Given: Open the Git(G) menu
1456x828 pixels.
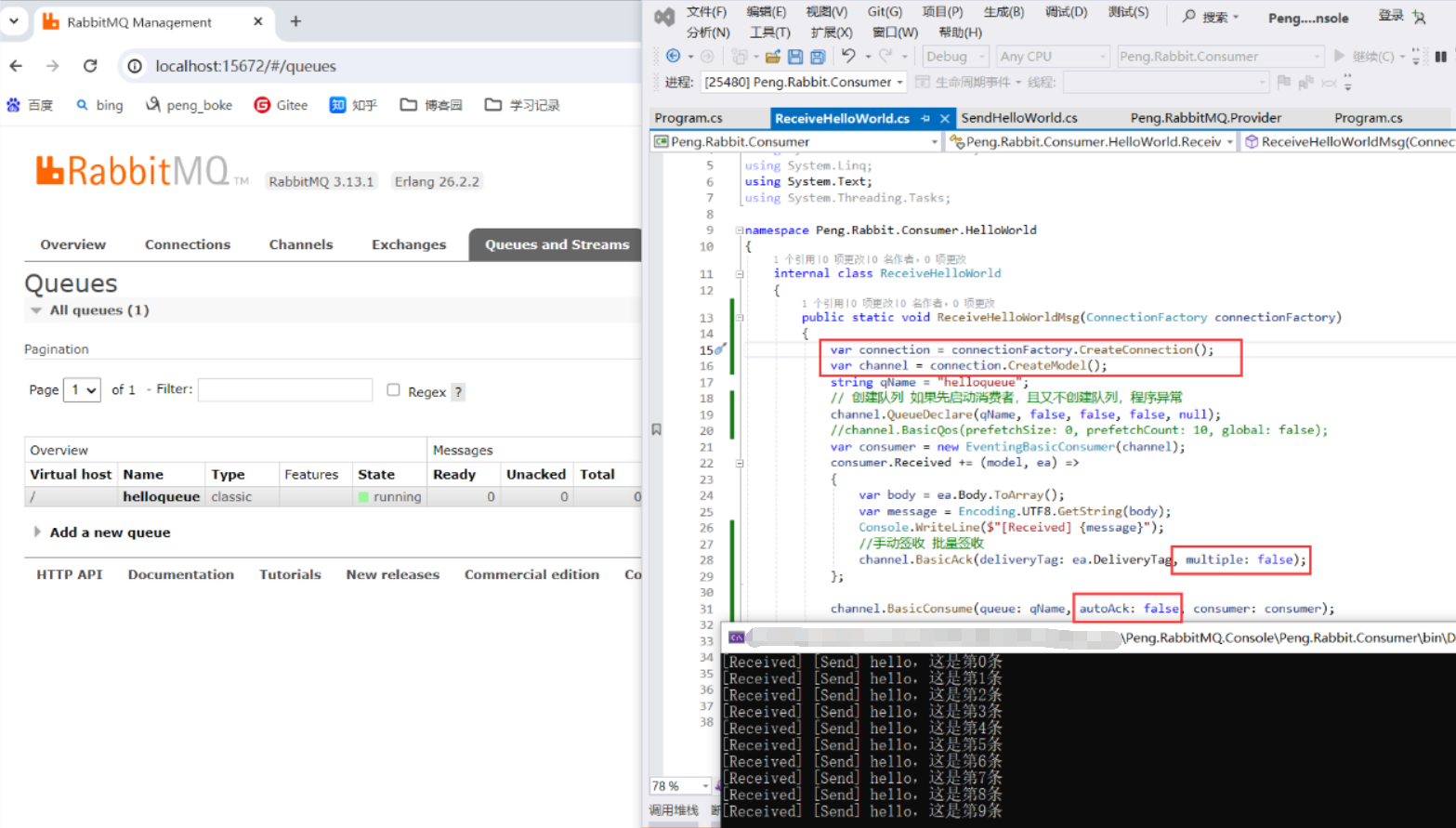Looking at the screenshot, I should (885, 12).
